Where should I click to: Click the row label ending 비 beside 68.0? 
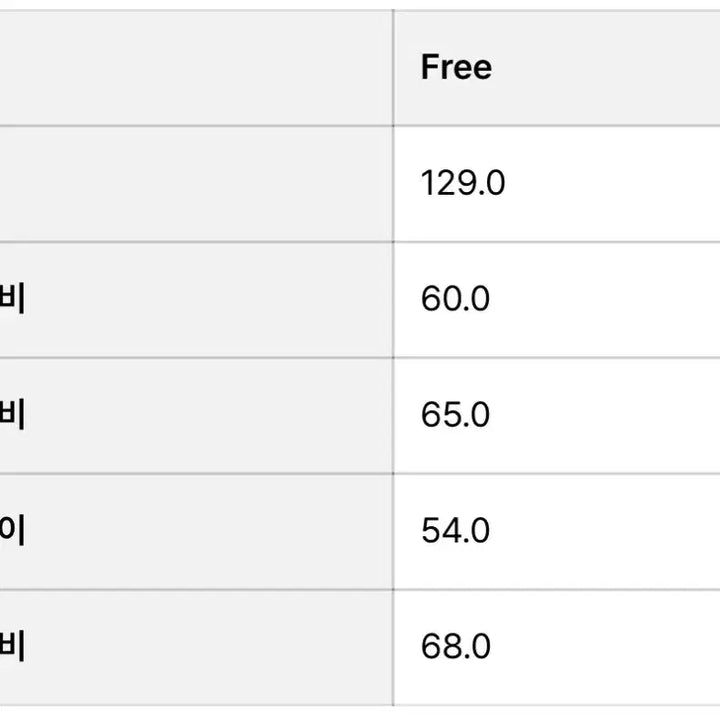(12, 647)
